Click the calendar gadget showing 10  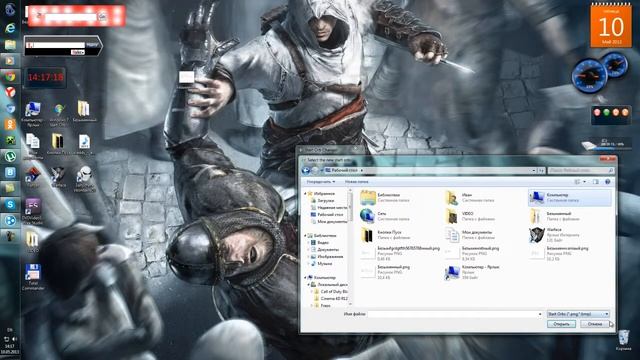click(611, 25)
